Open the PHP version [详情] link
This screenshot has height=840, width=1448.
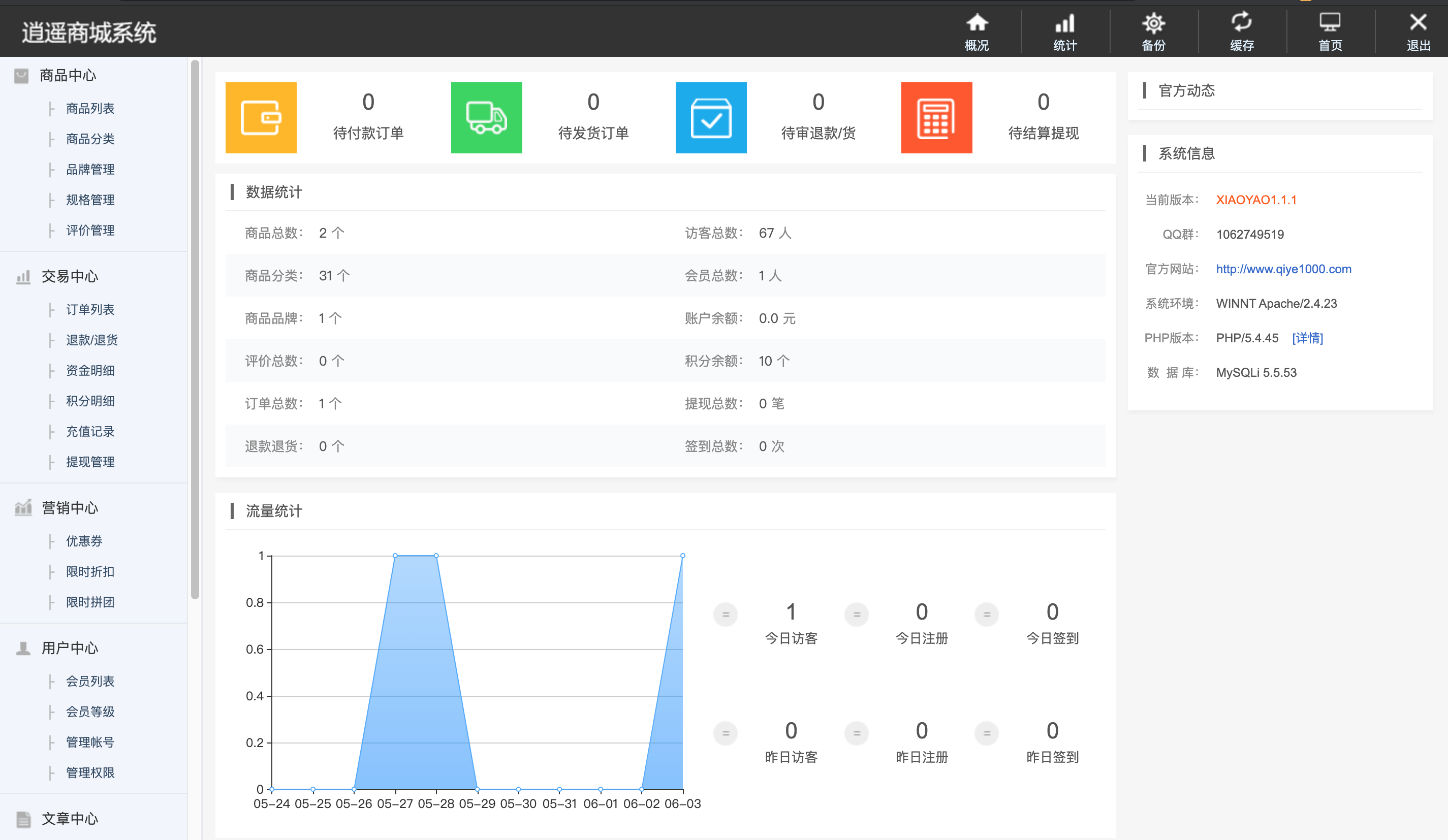[x=1307, y=338]
